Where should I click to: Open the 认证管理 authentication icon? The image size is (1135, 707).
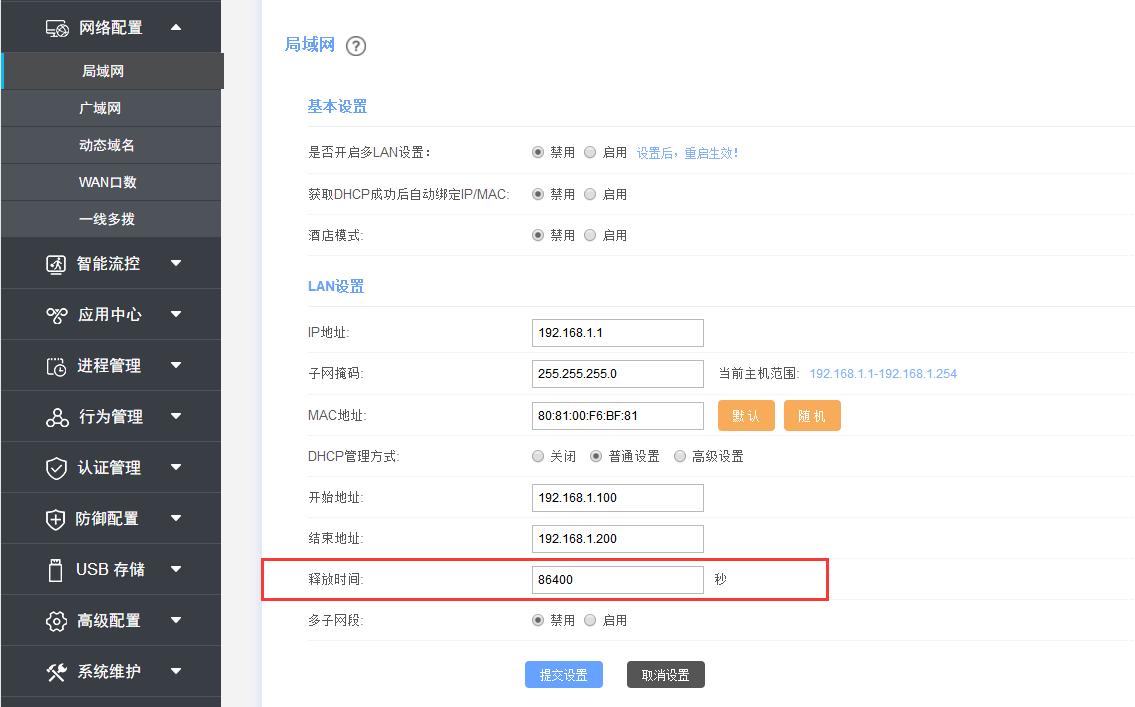[x=55, y=467]
